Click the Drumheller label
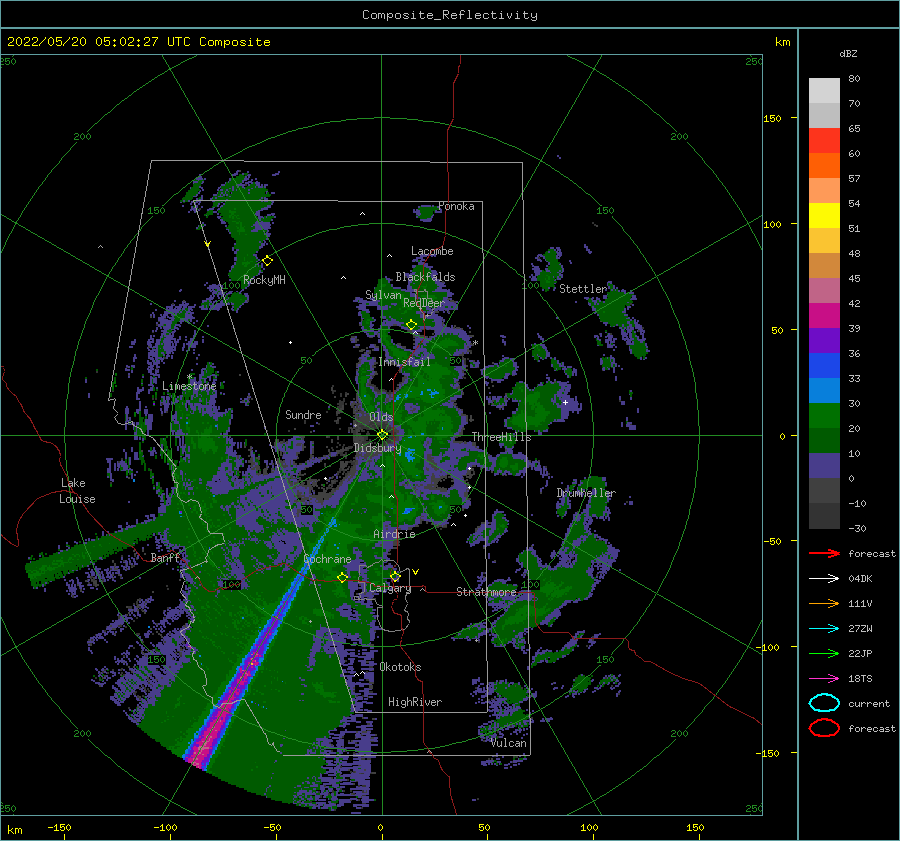This screenshot has width=900, height=841. click(586, 493)
